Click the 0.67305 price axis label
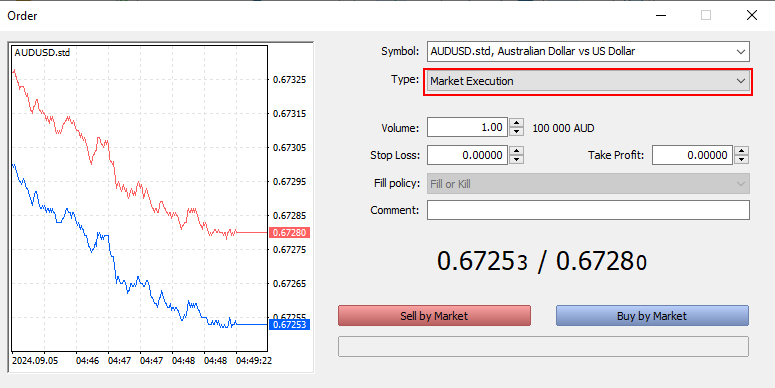The width and height of the screenshot is (775, 388). pyautogui.click(x=290, y=148)
